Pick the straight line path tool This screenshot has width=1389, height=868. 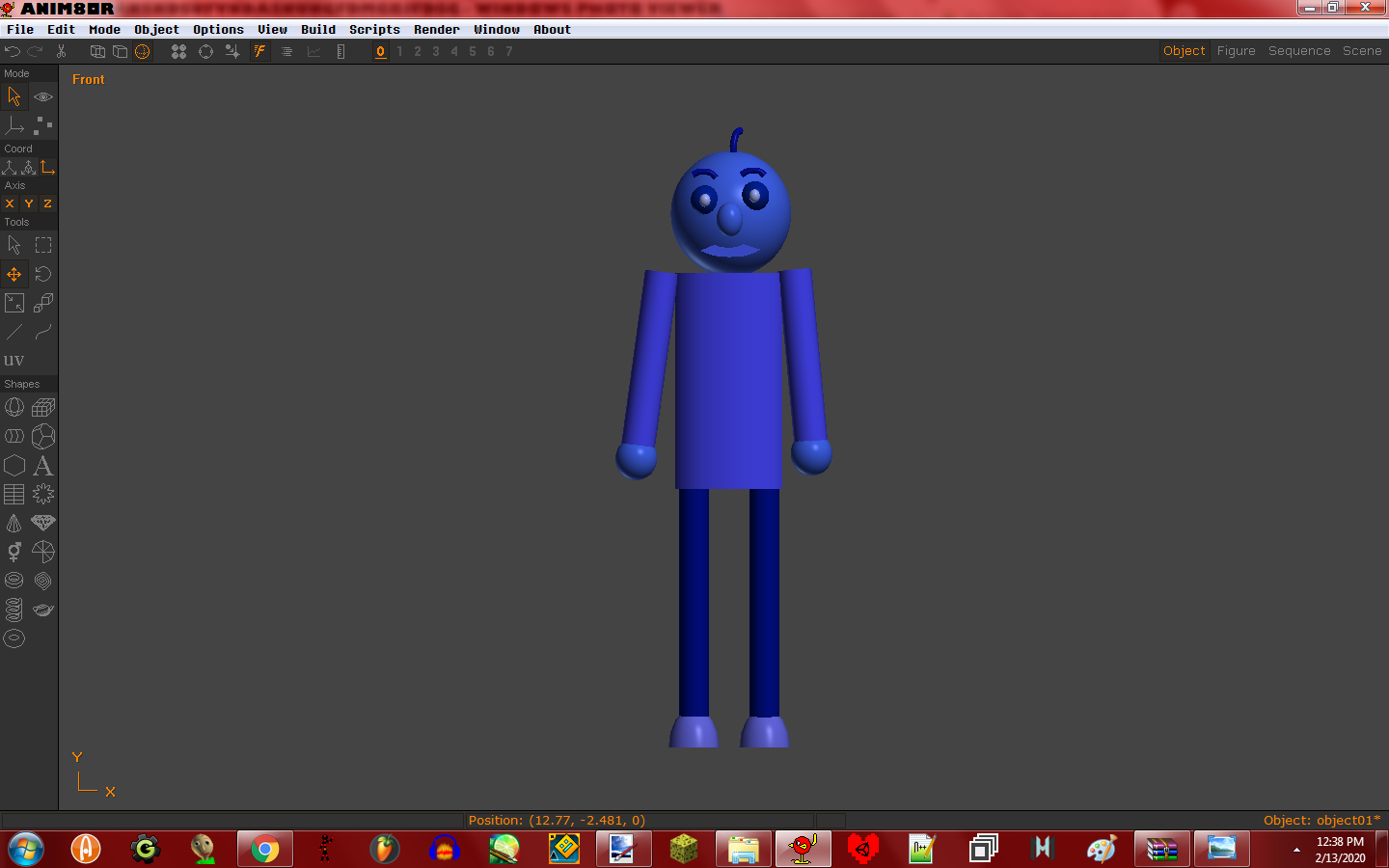pyautogui.click(x=14, y=332)
